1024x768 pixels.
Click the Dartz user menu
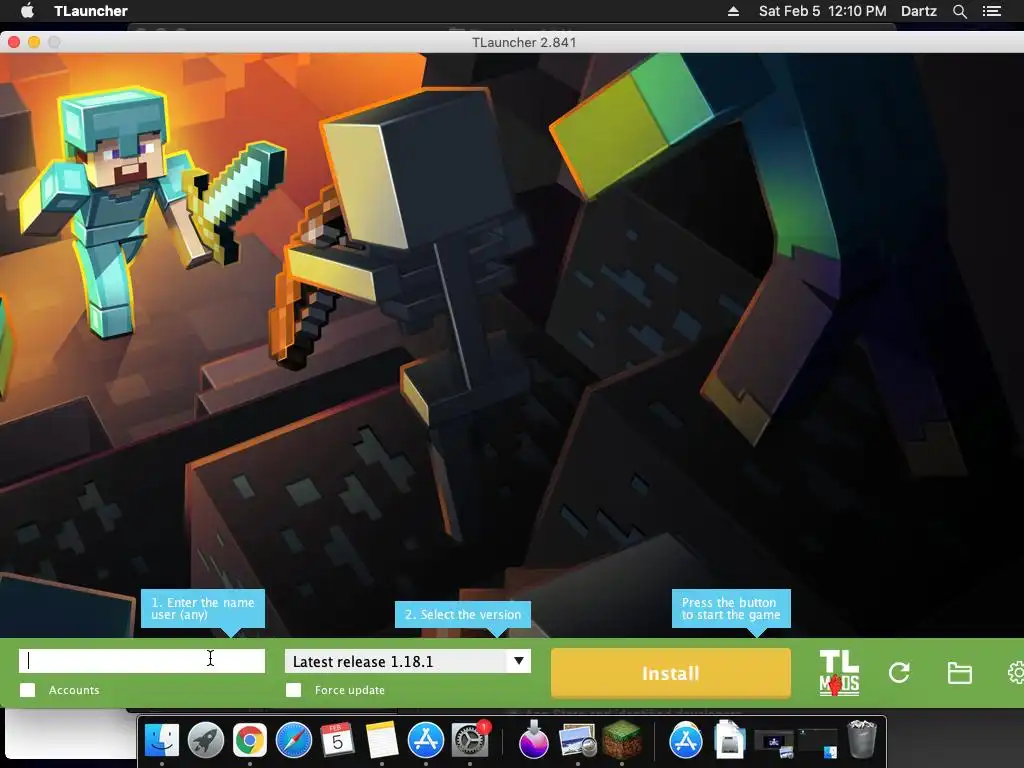(918, 11)
